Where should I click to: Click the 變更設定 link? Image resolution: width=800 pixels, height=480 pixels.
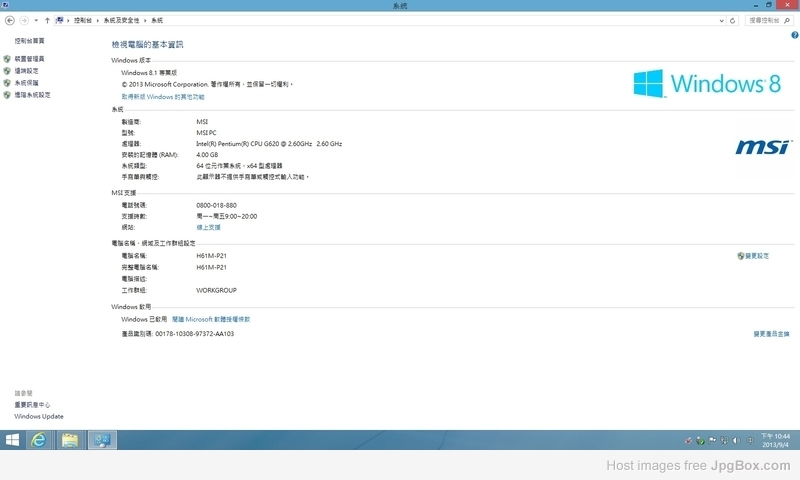[756, 256]
